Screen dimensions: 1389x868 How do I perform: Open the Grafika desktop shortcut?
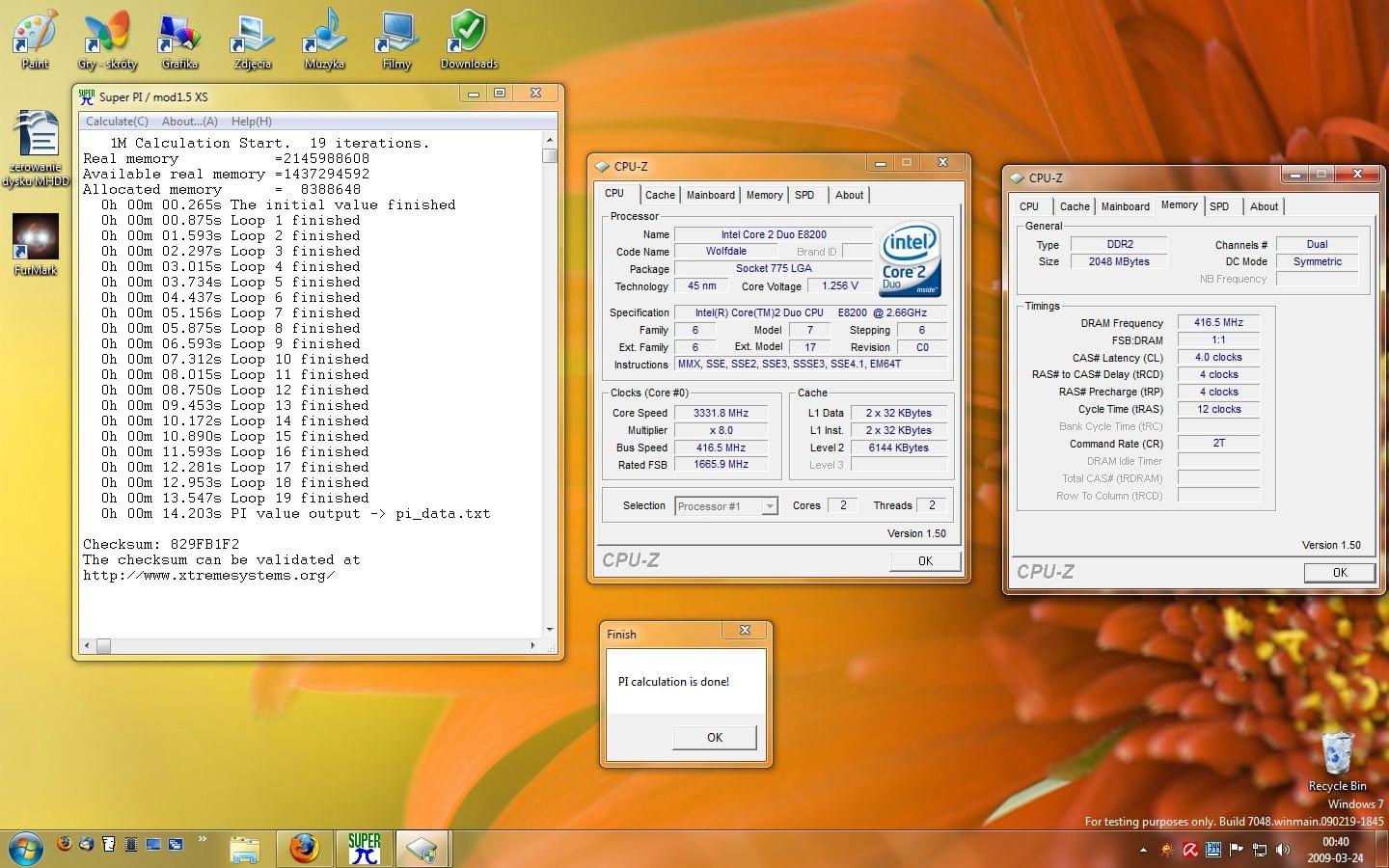179,41
